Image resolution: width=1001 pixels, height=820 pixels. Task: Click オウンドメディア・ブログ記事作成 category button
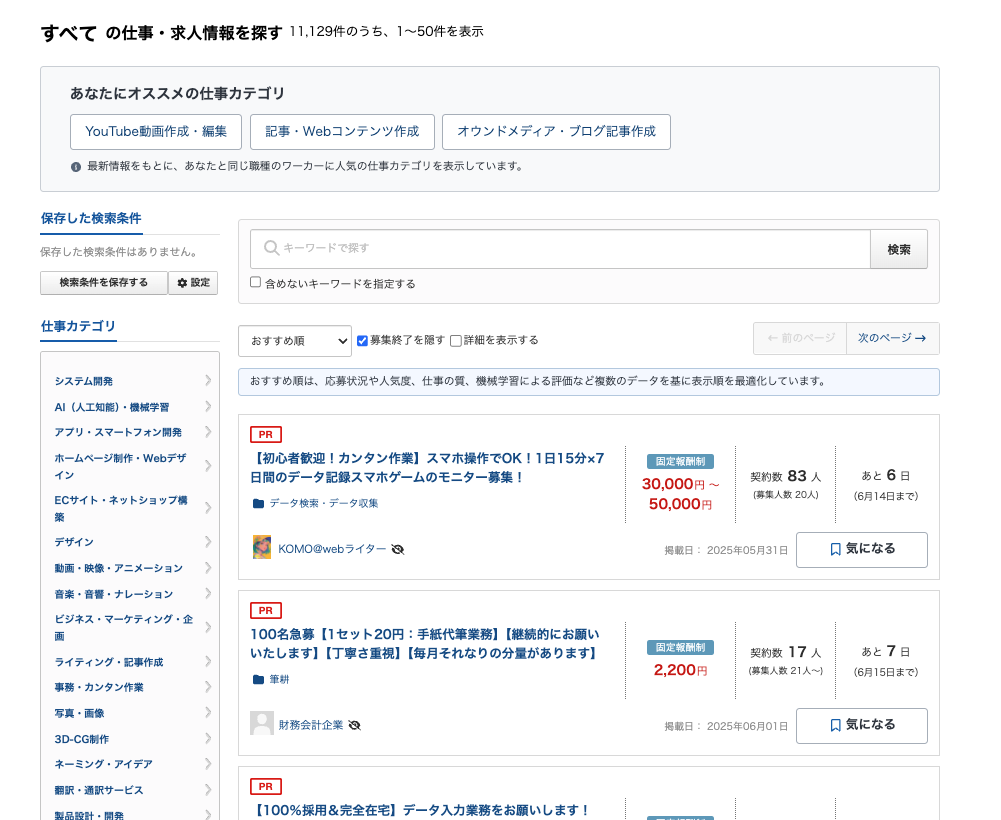[556, 132]
